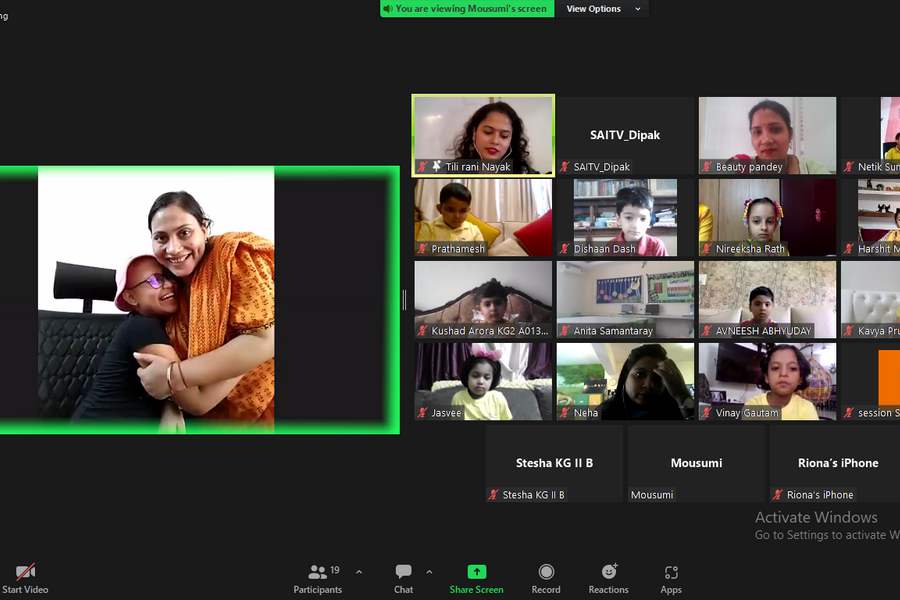
Task: Click muted mic icon beside SAITV_Dipak name
Action: pos(565,167)
